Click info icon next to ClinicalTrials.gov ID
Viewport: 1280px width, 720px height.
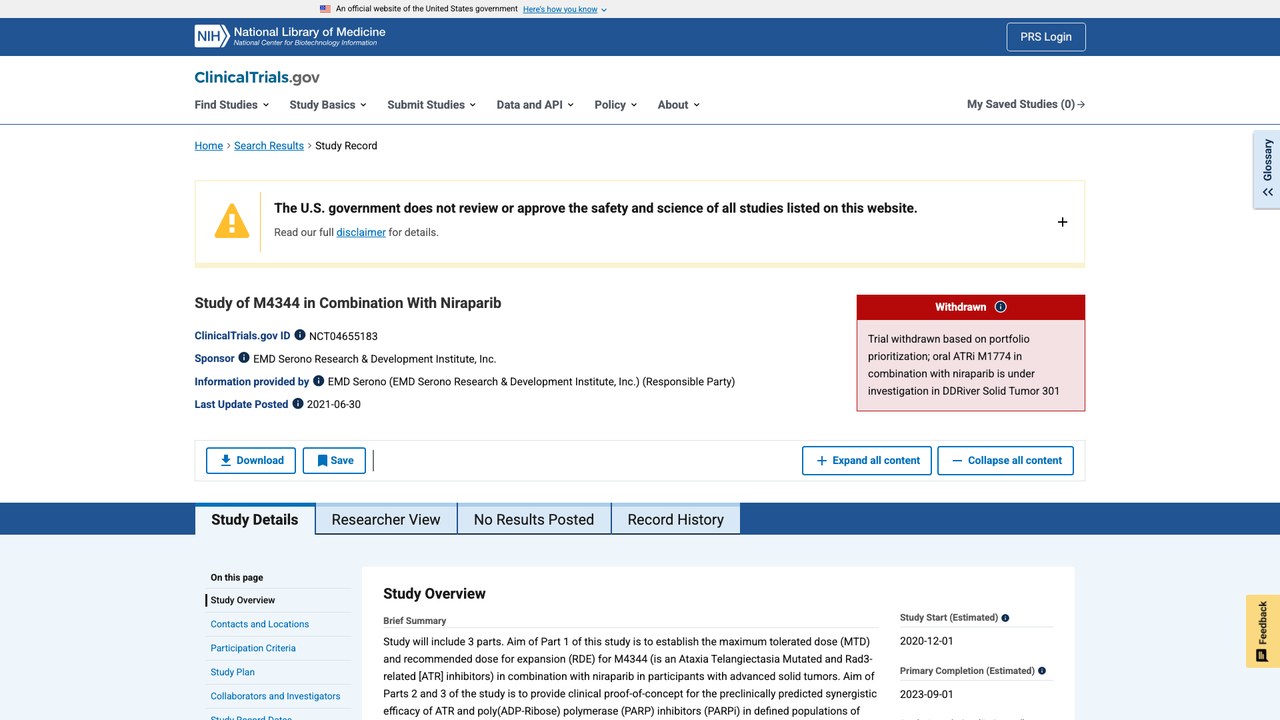point(300,335)
